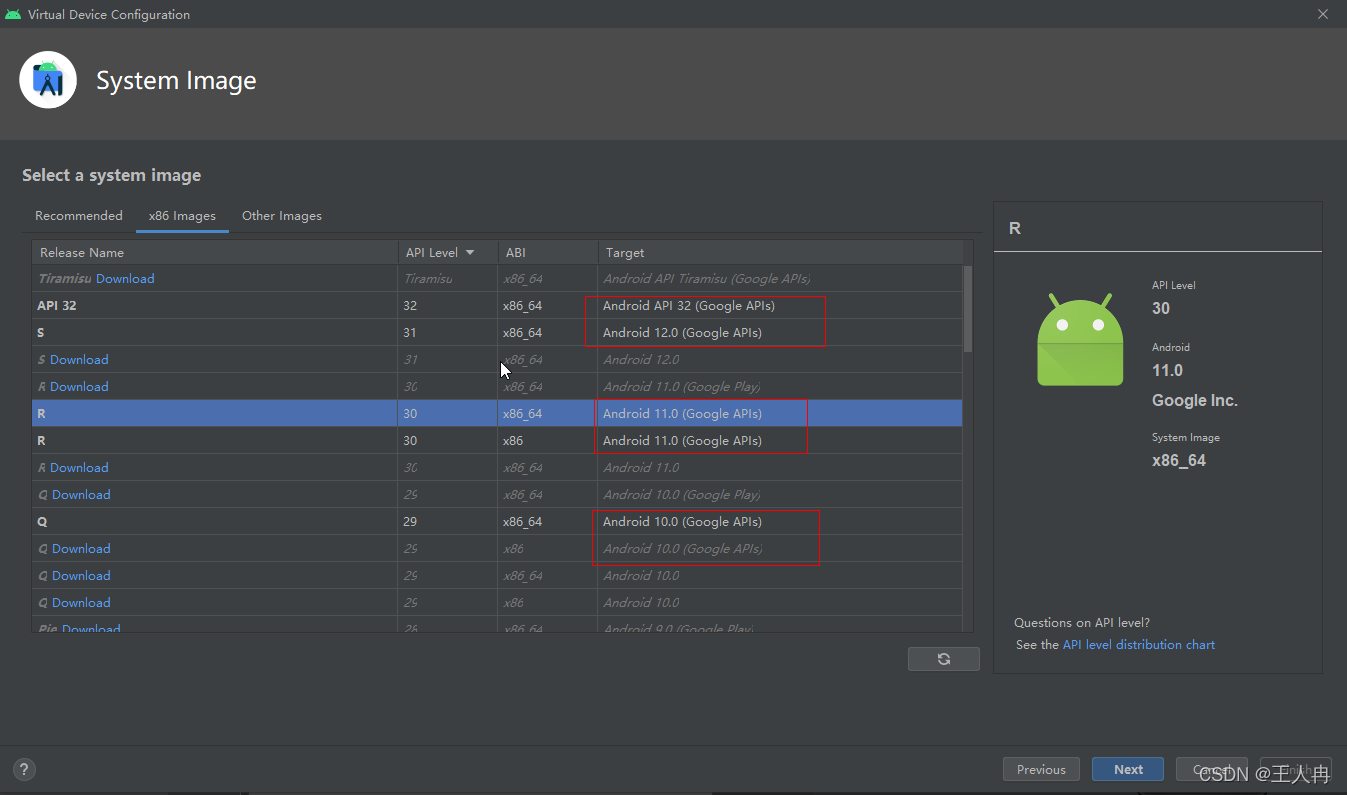
Task: Open the Other Images tab
Action: coord(282,216)
